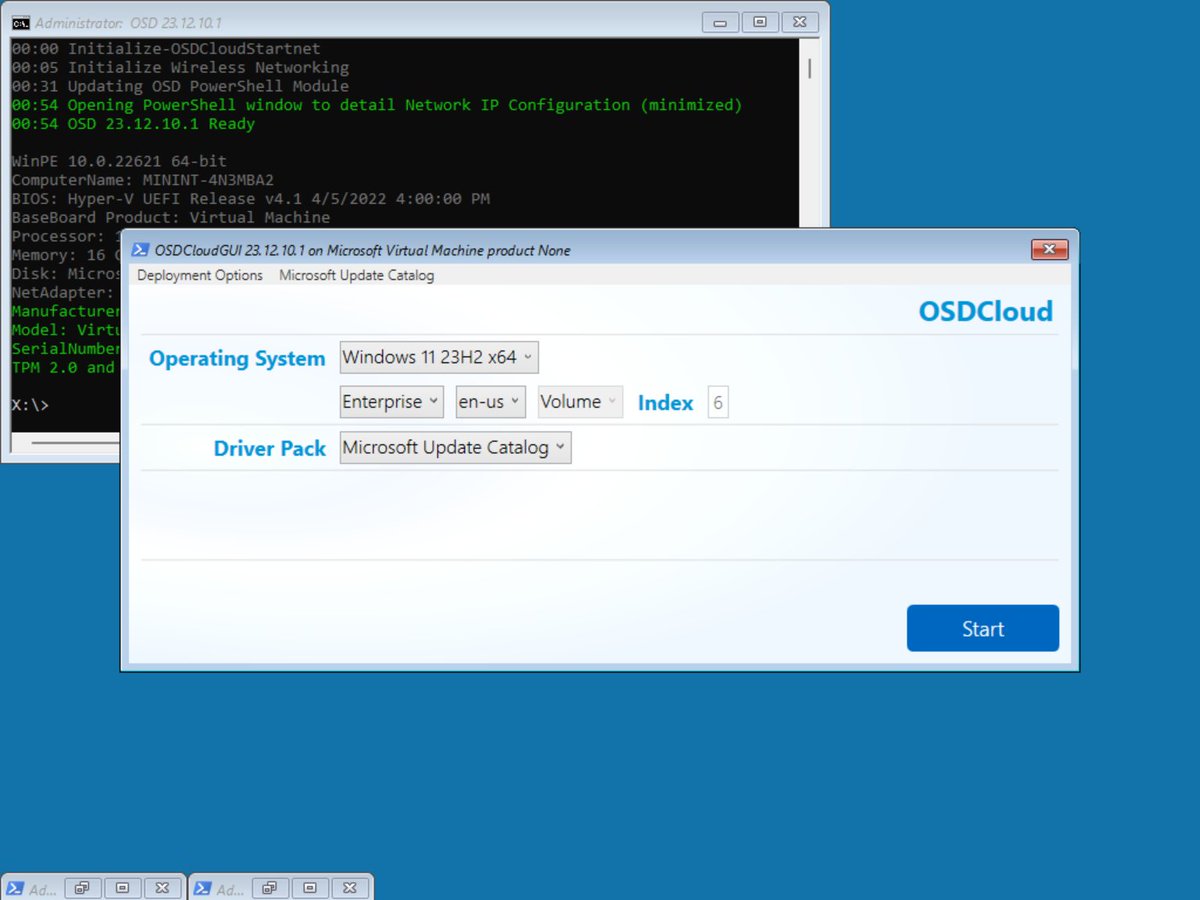
Task: Close the OSDCloudGUI window
Action: click(x=1049, y=249)
